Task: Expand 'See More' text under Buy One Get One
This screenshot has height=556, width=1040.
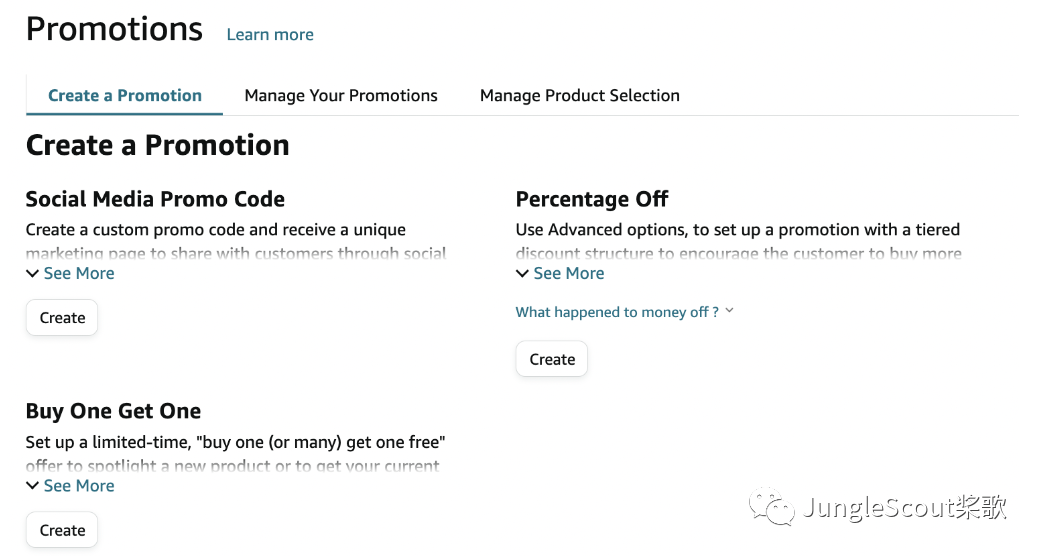Action: (x=79, y=486)
